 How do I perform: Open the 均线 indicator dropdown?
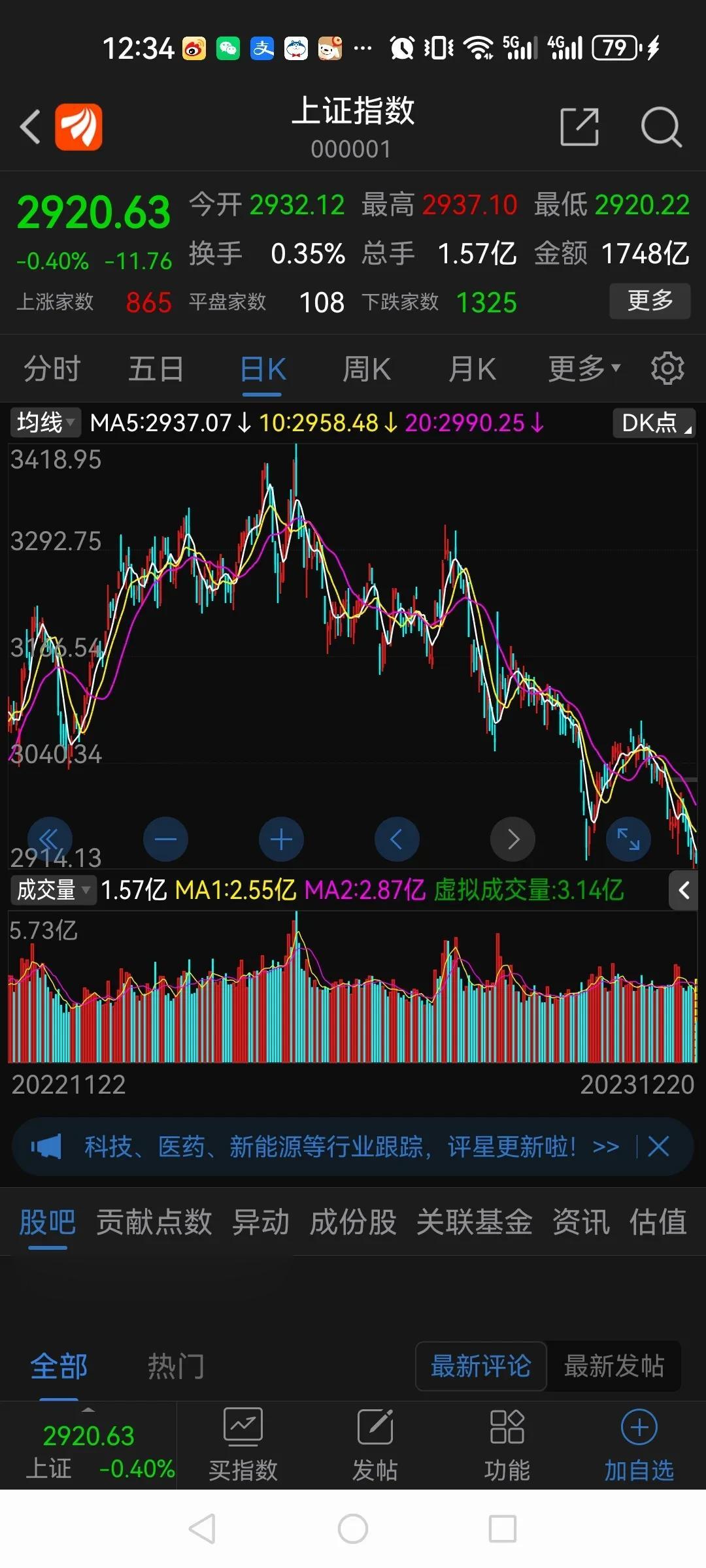pyautogui.click(x=45, y=423)
